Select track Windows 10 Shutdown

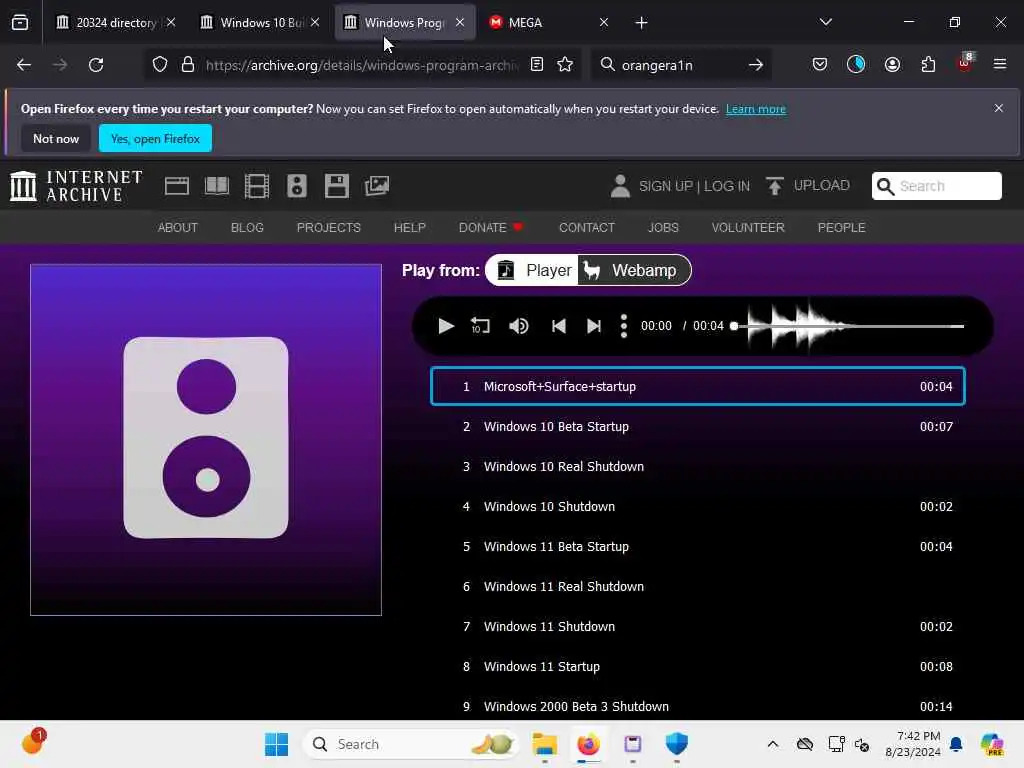[x=697, y=507]
